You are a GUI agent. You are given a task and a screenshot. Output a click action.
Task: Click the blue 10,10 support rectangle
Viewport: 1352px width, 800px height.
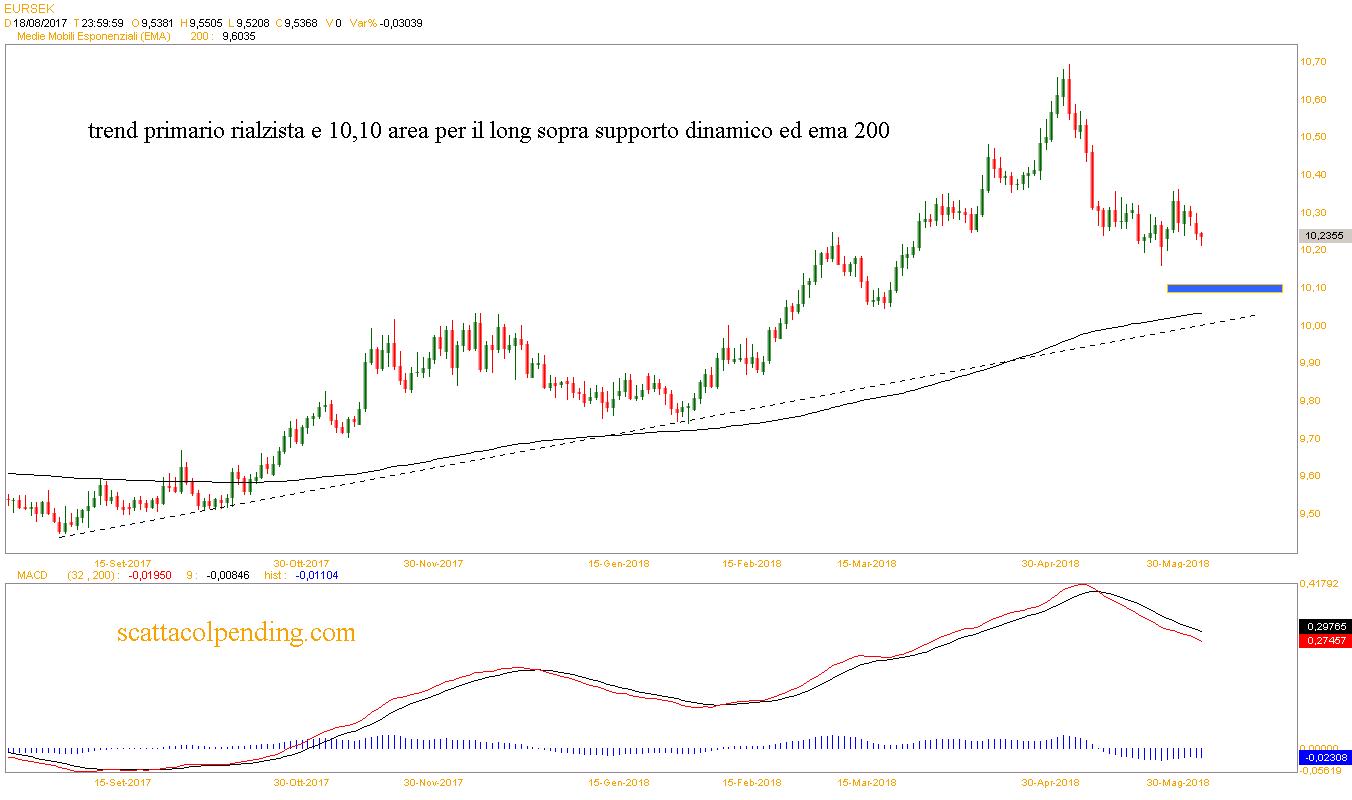tap(1224, 289)
